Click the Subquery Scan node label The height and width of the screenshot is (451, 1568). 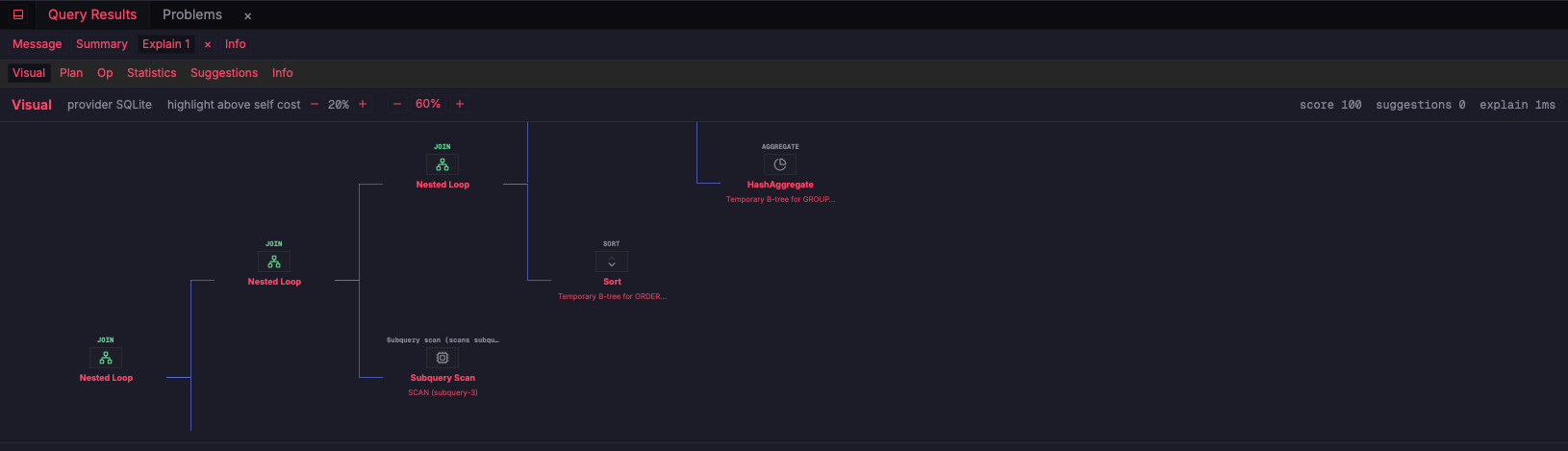click(443, 378)
